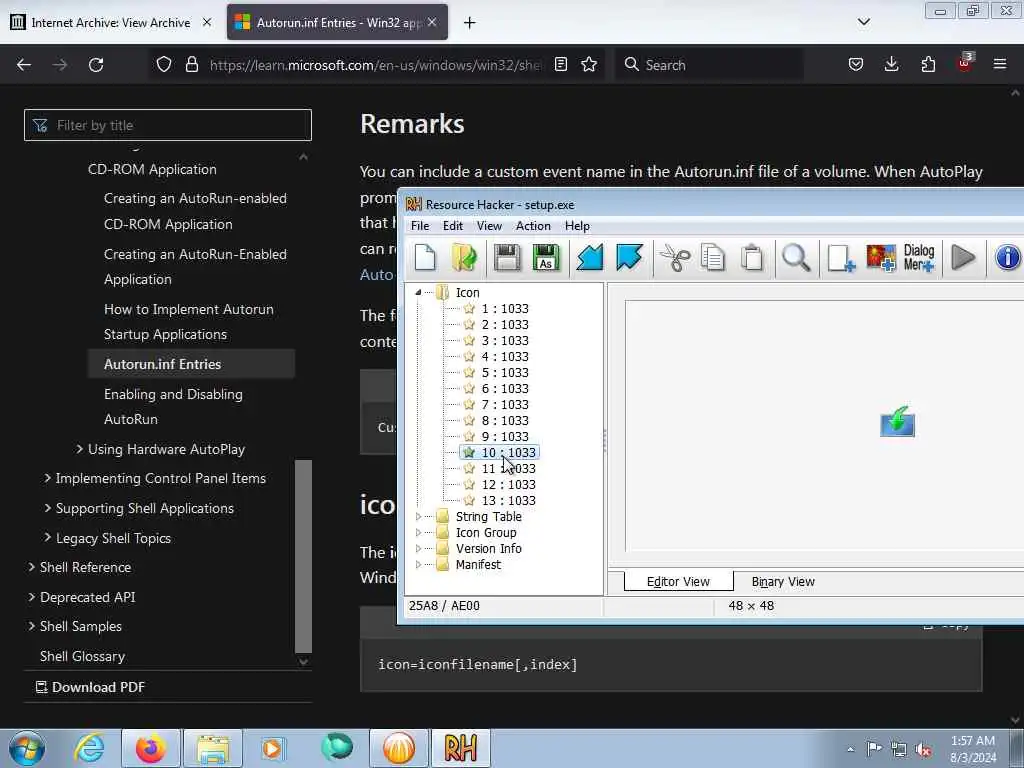
Task: Click the Dialog Menu toolbar icon
Action: click(919, 257)
